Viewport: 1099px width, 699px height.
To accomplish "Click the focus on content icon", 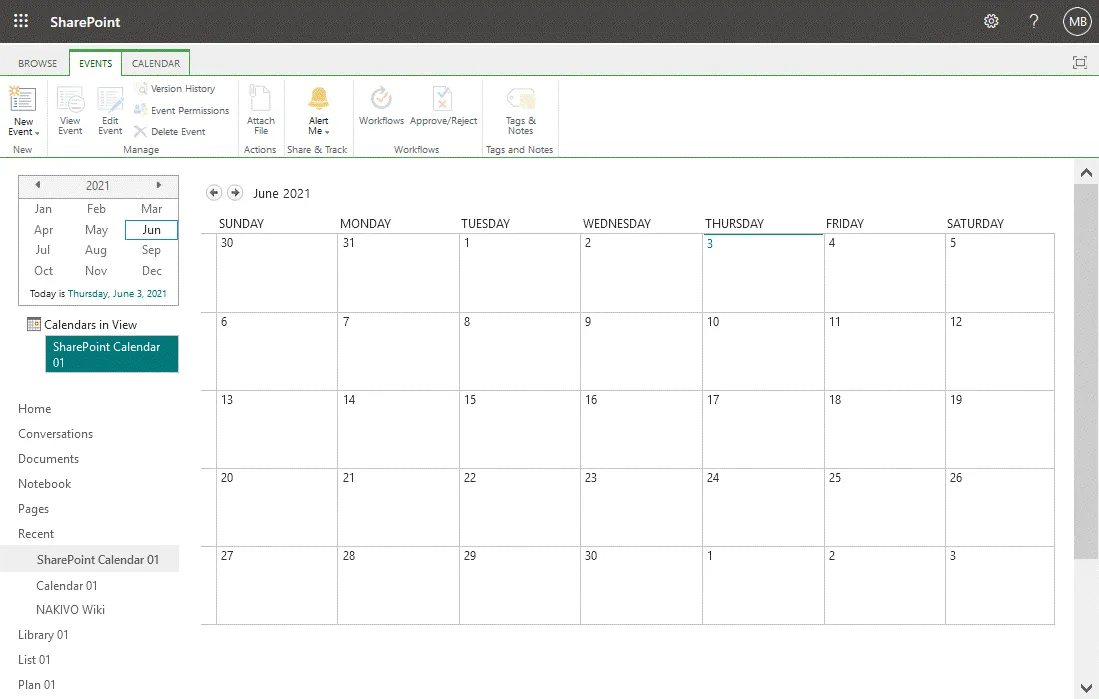I will click(1079, 63).
